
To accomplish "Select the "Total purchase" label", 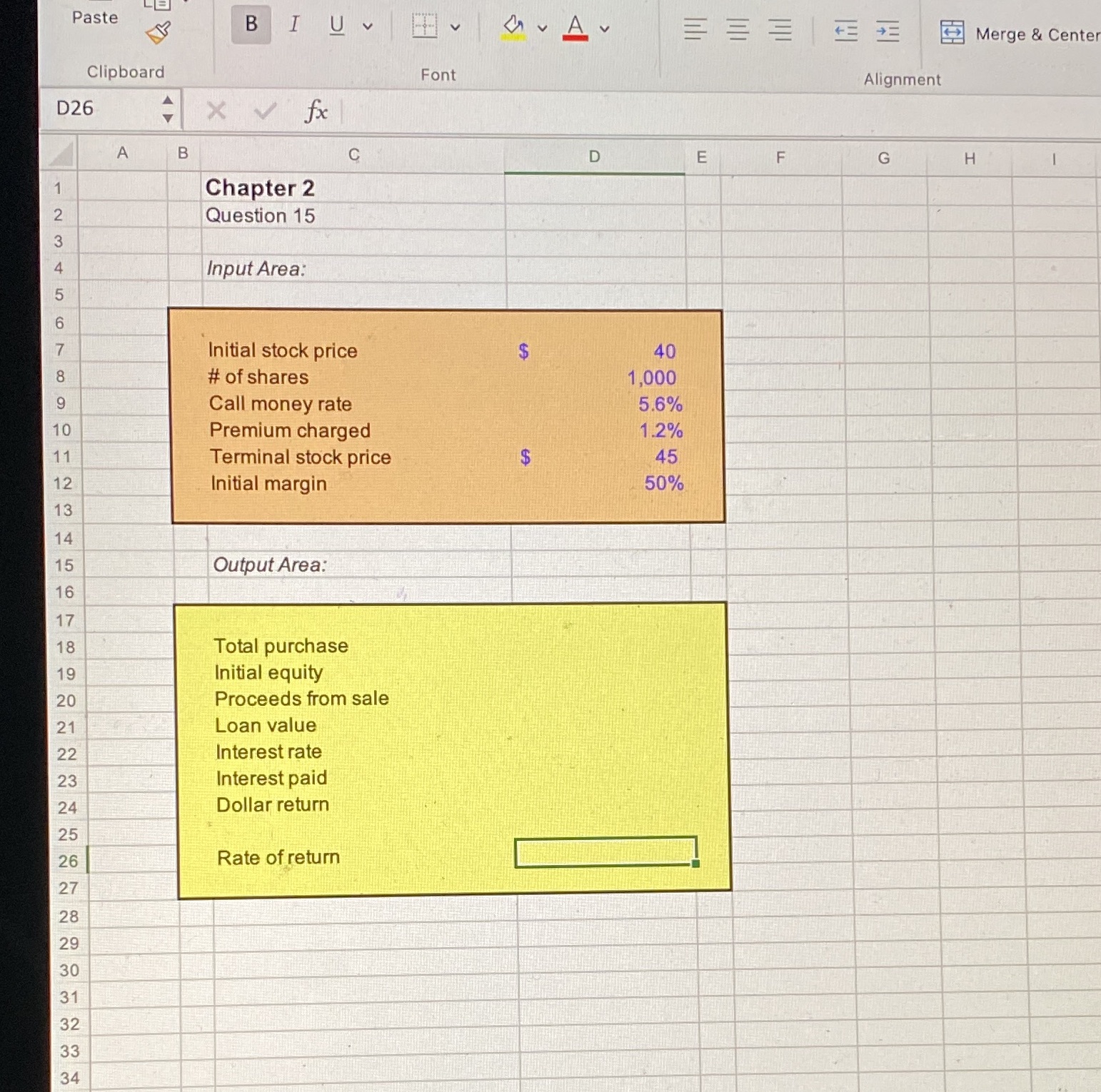I will point(281,646).
